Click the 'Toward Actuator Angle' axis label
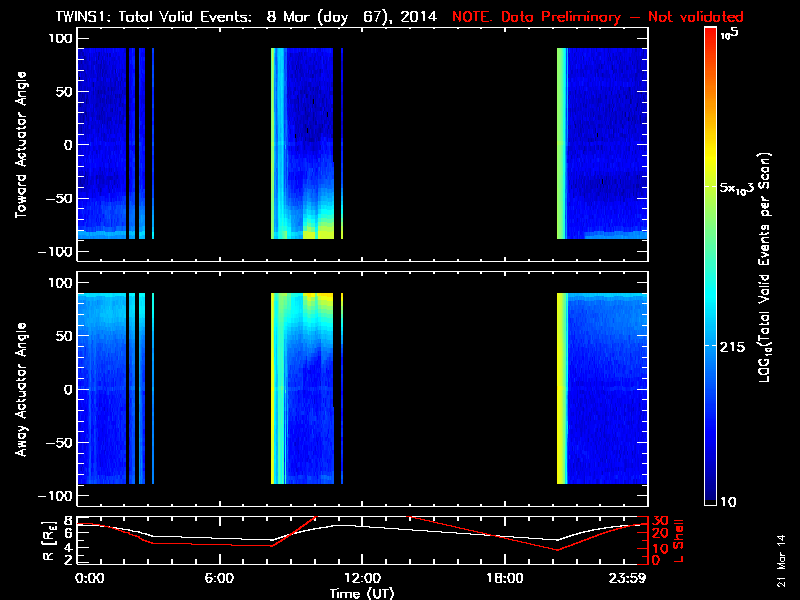 coord(20,145)
